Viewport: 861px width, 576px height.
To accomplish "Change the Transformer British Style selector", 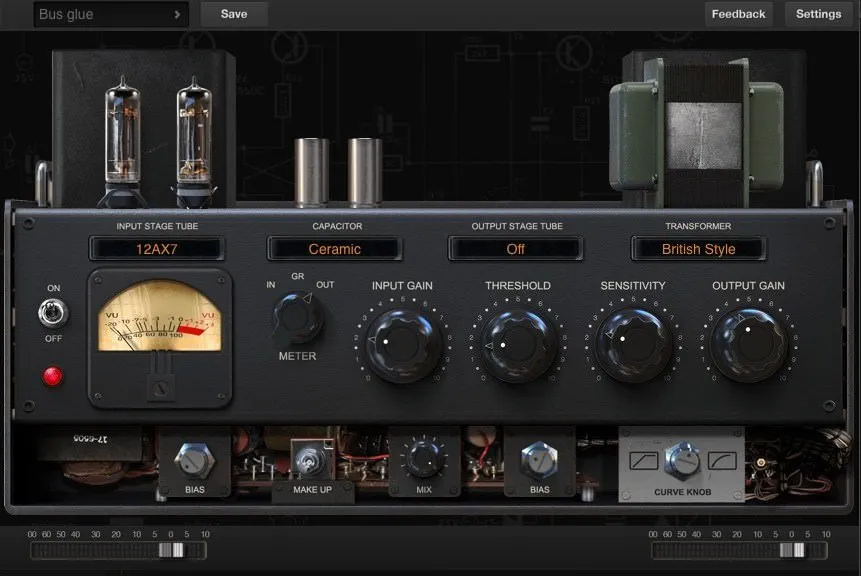I will click(x=698, y=249).
